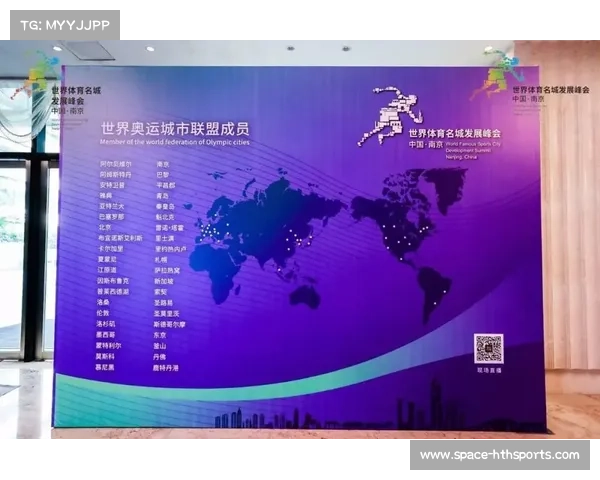
Task: Click the 洛杉矶 entry in city list
Action: point(106,323)
